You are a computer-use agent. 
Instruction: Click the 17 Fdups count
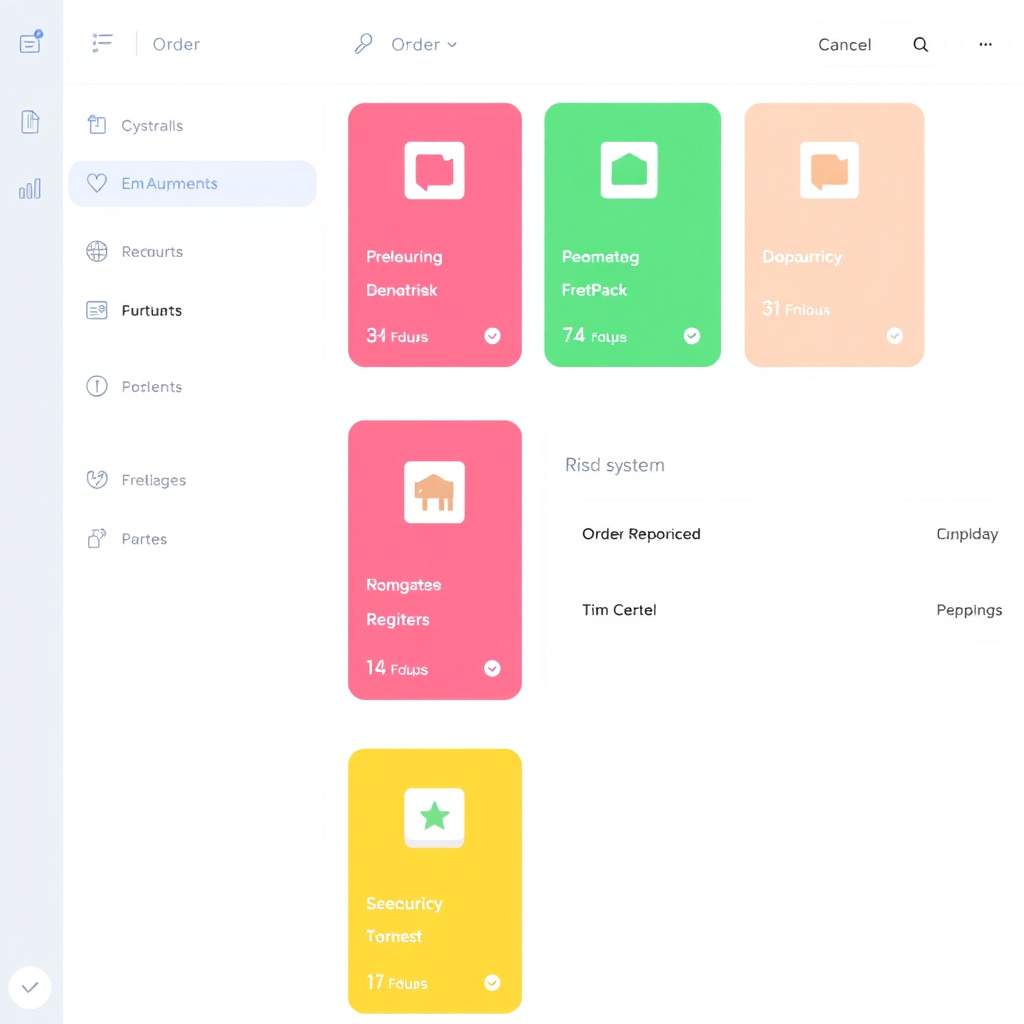(x=396, y=982)
